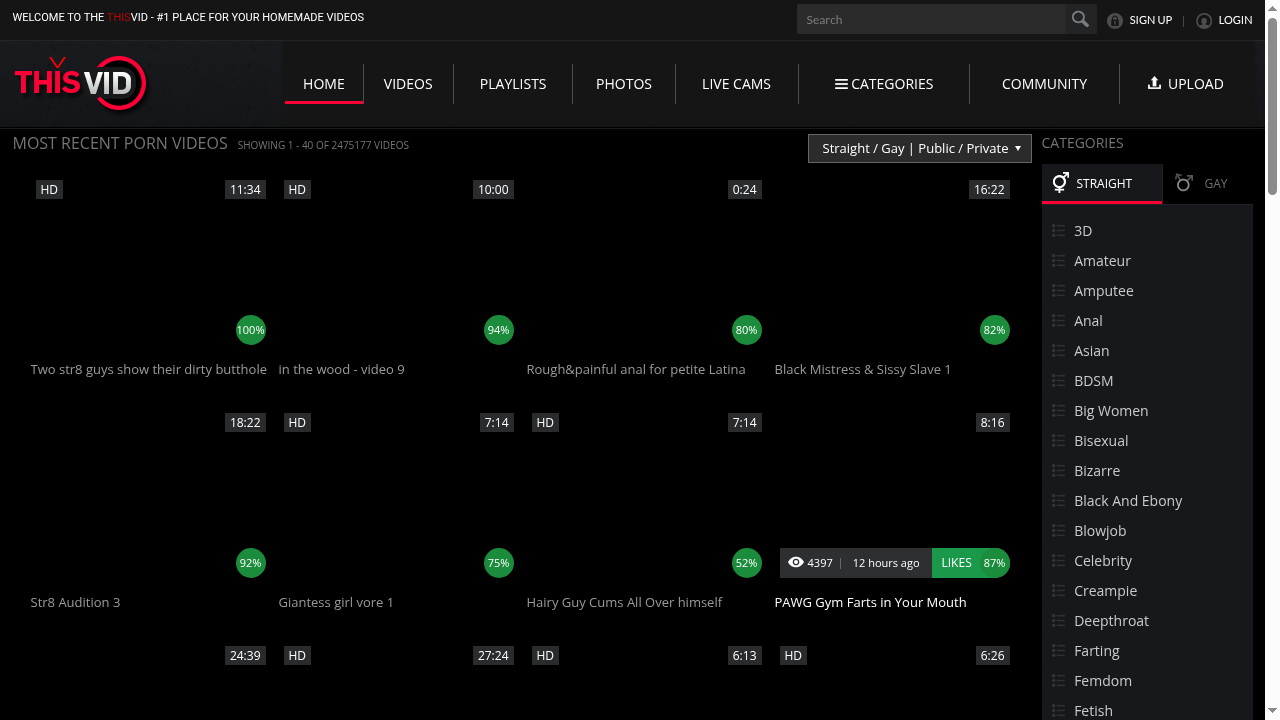
Task: Switch to the Straight categories tab
Action: pyautogui.click(x=1102, y=184)
